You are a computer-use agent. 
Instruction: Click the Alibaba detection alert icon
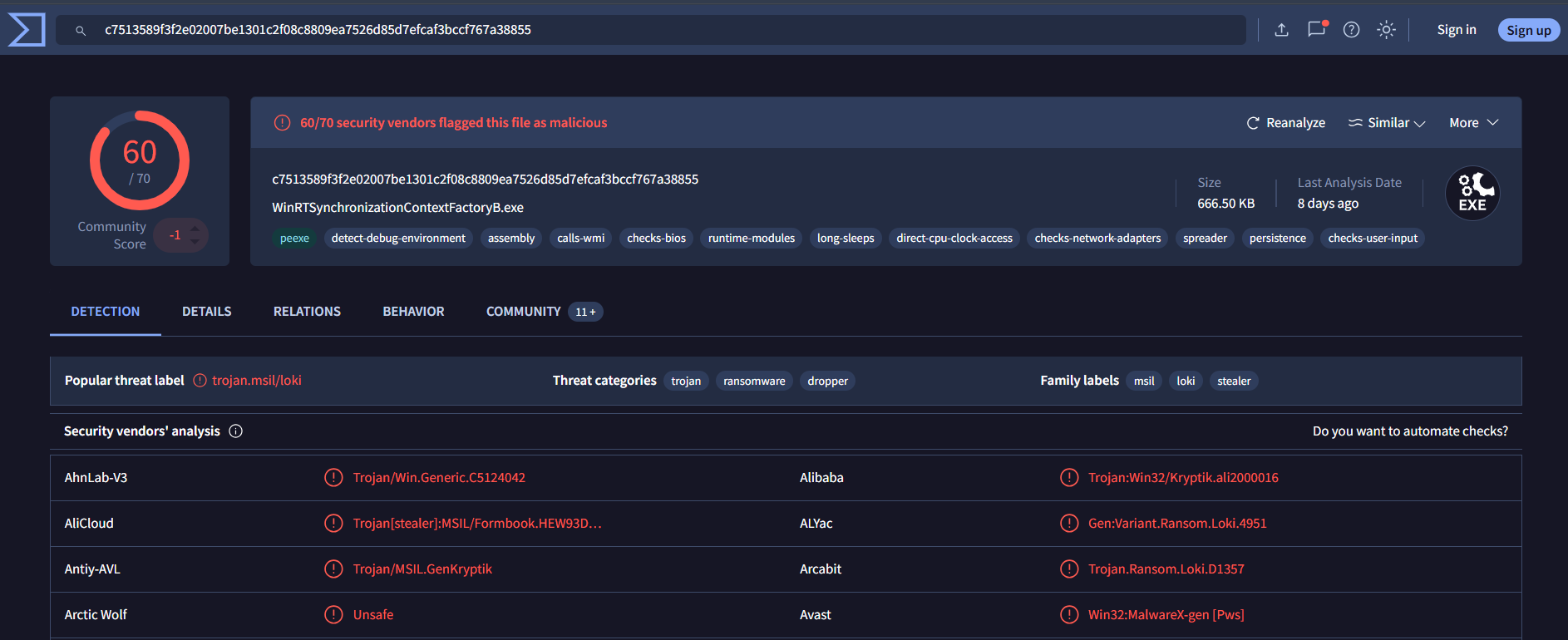coord(1069,478)
